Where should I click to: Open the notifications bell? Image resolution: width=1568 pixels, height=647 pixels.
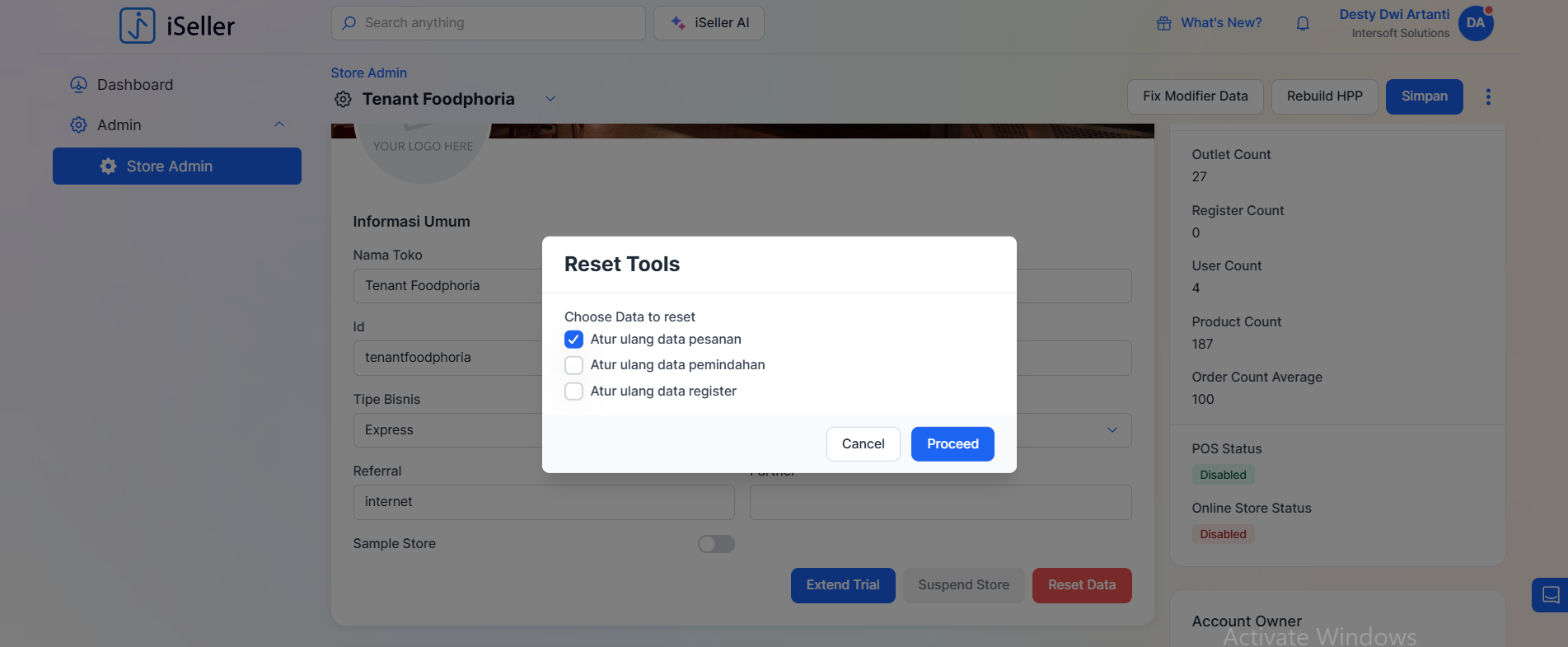(1303, 23)
